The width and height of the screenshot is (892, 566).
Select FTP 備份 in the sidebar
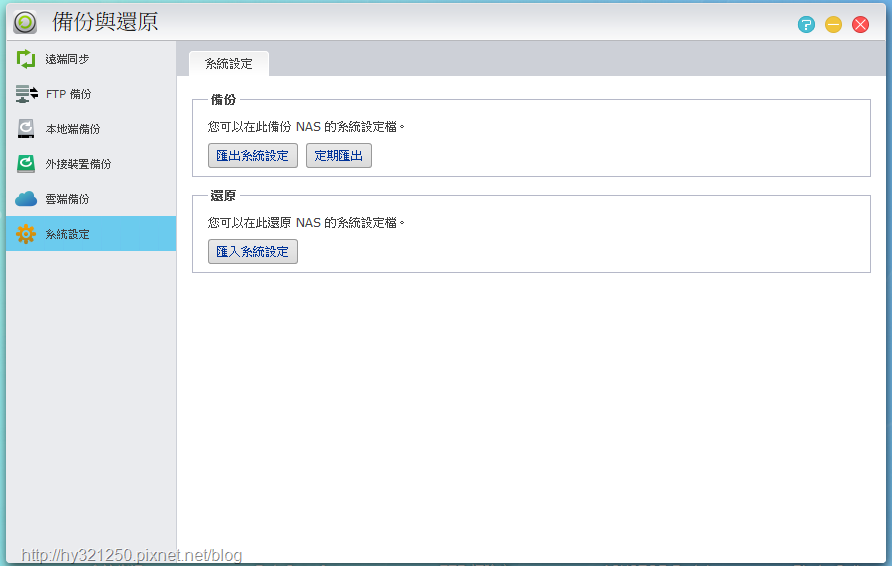pos(91,94)
